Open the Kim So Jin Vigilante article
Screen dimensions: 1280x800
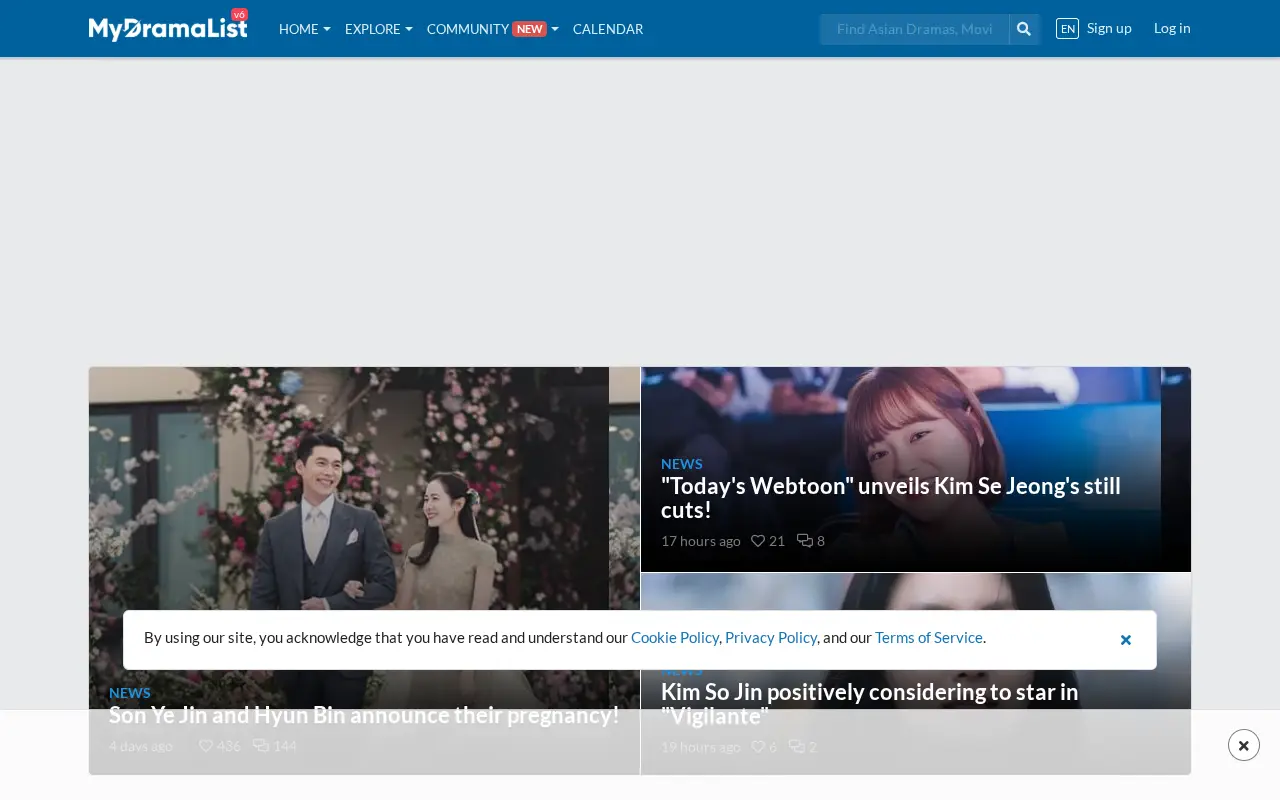pyautogui.click(x=870, y=704)
